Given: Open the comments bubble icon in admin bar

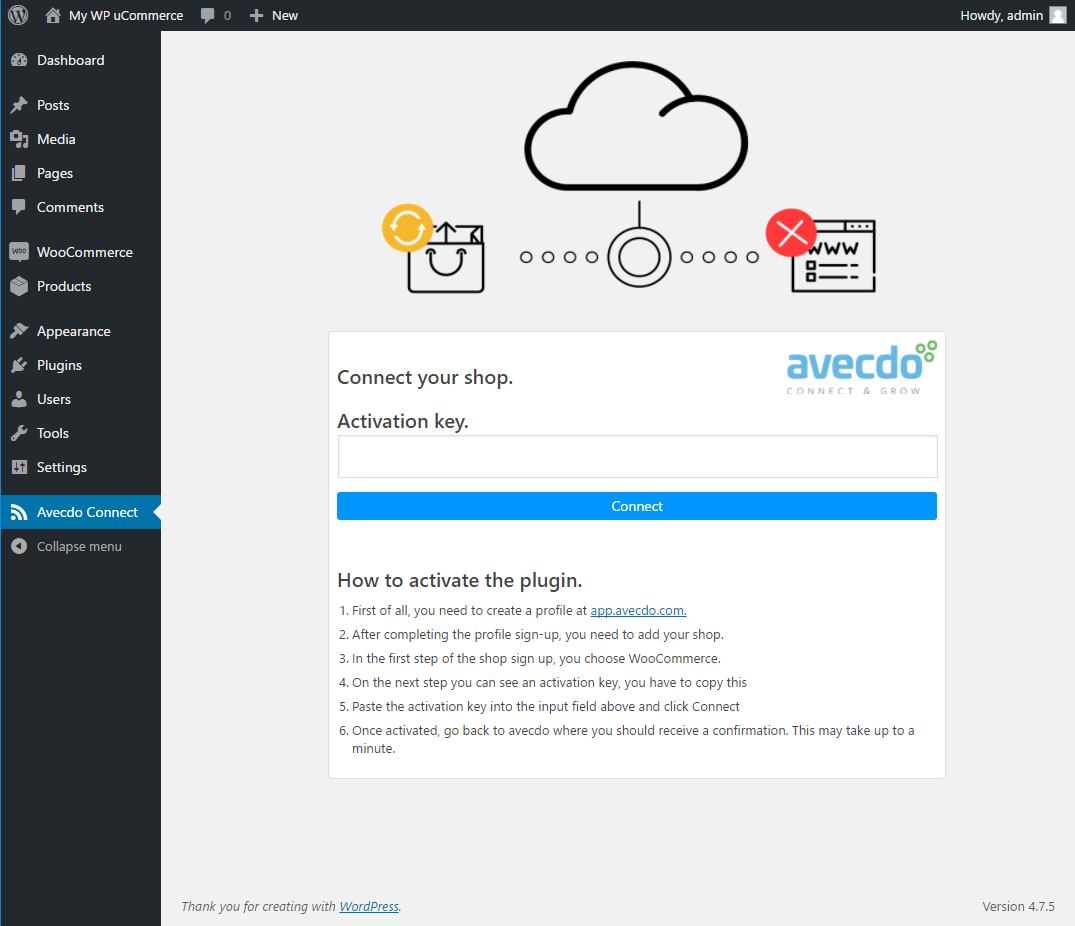Looking at the screenshot, I should [208, 15].
